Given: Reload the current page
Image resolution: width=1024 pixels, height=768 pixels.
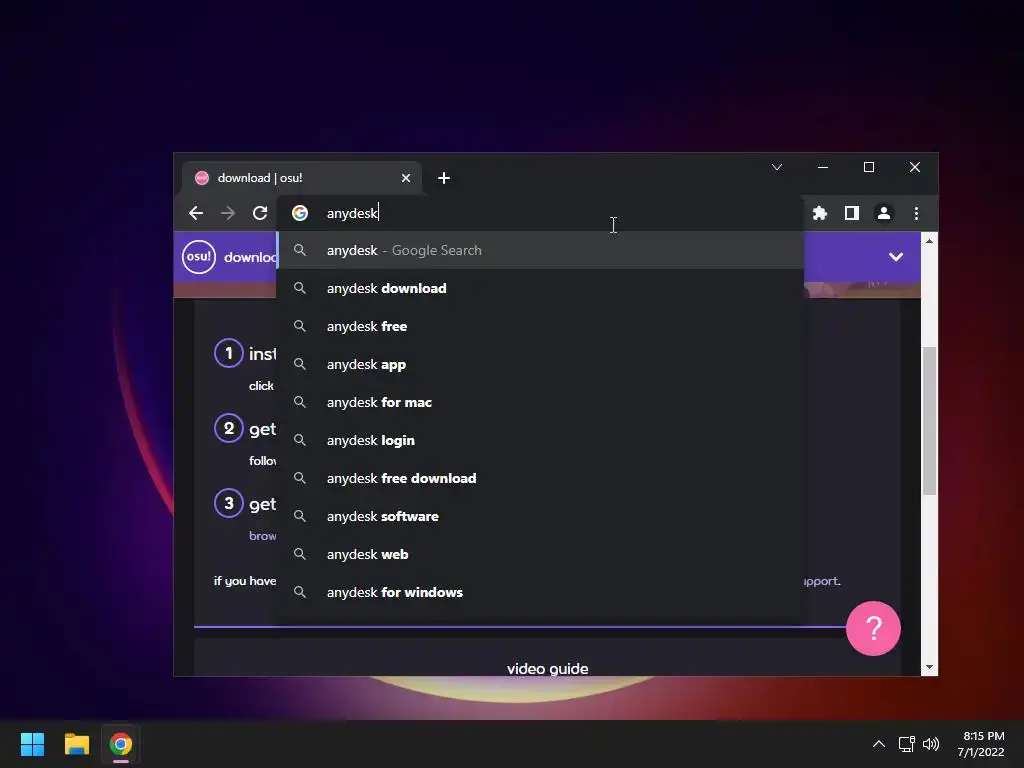Looking at the screenshot, I should pos(260,213).
